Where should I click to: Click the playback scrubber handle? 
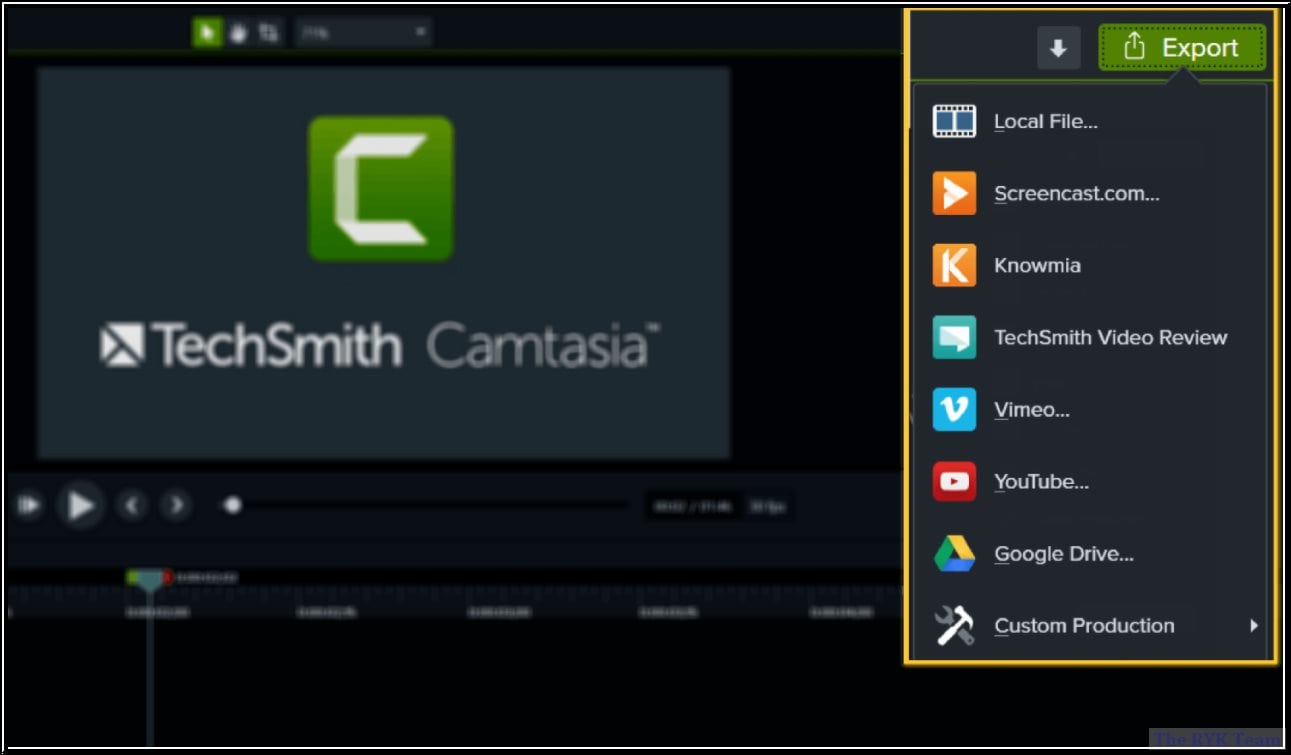232,506
